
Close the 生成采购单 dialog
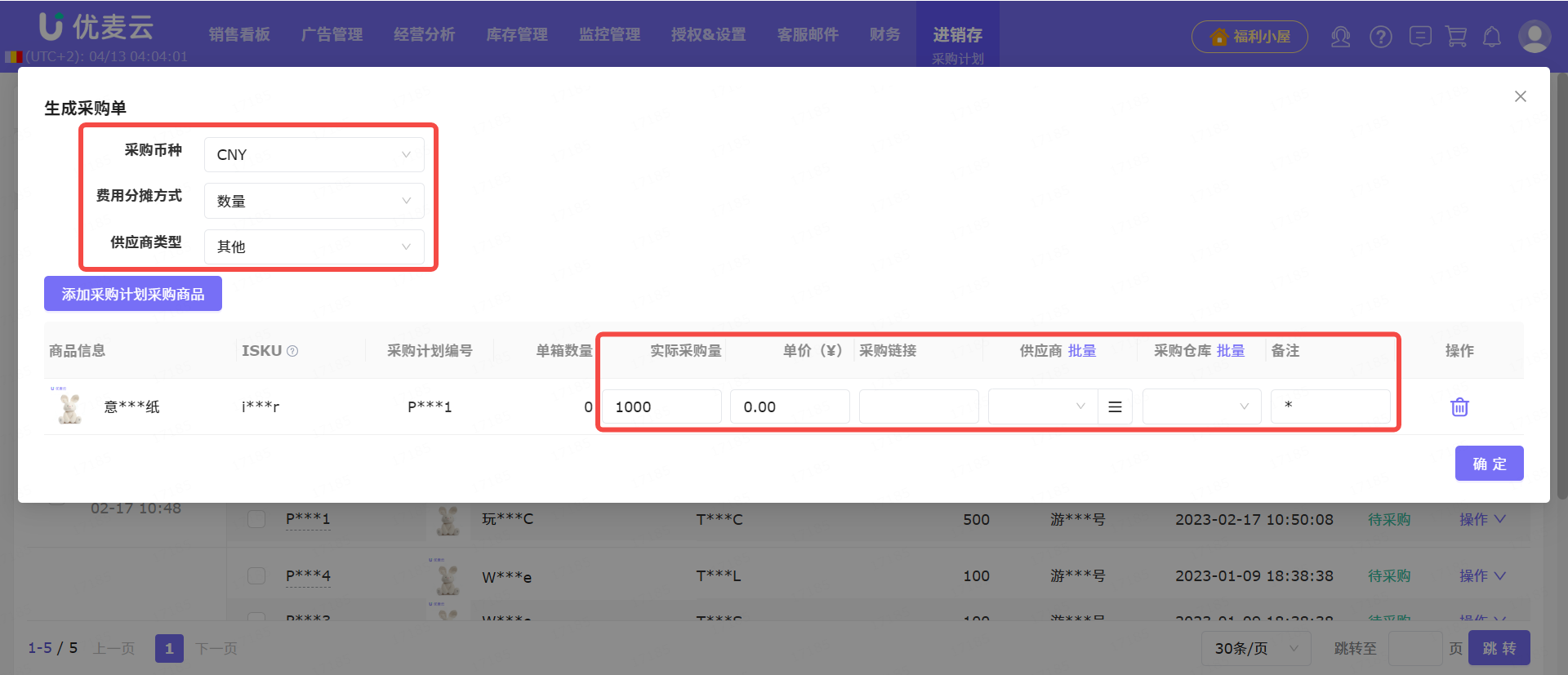click(1520, 96)
